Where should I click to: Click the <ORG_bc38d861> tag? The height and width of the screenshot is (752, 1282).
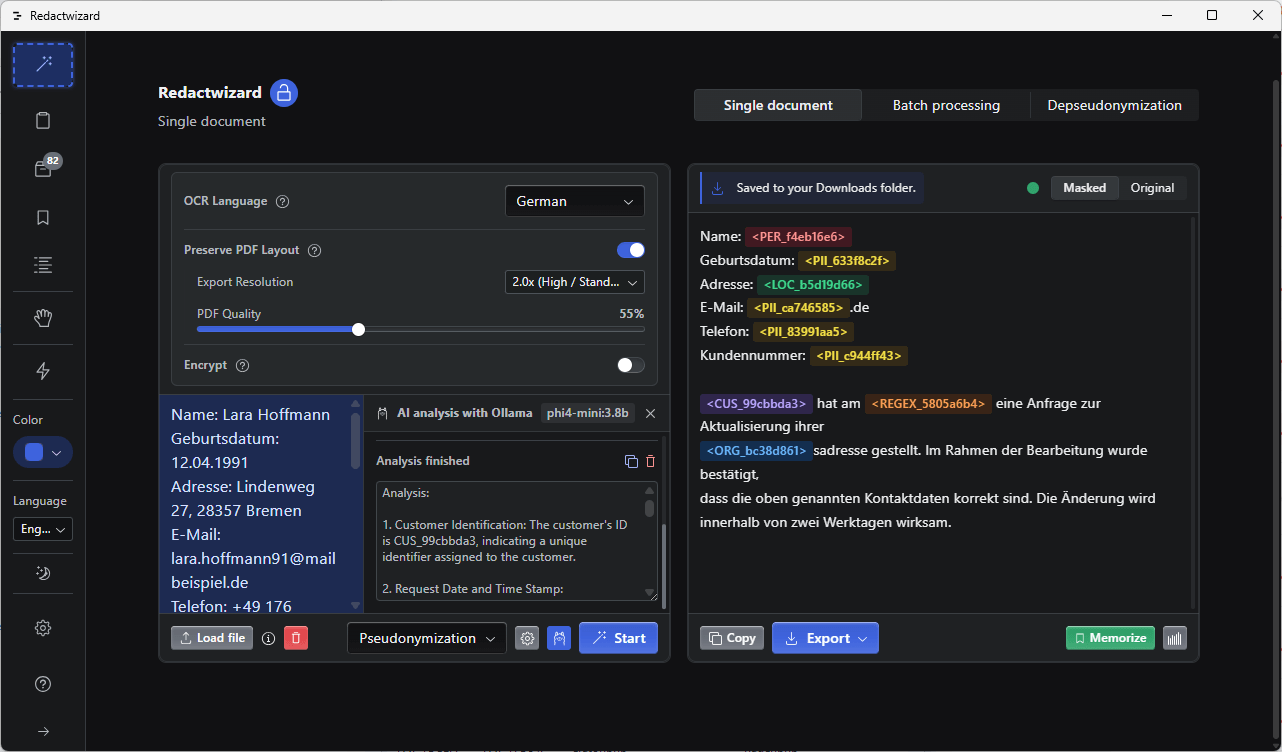tap(756, 451)
